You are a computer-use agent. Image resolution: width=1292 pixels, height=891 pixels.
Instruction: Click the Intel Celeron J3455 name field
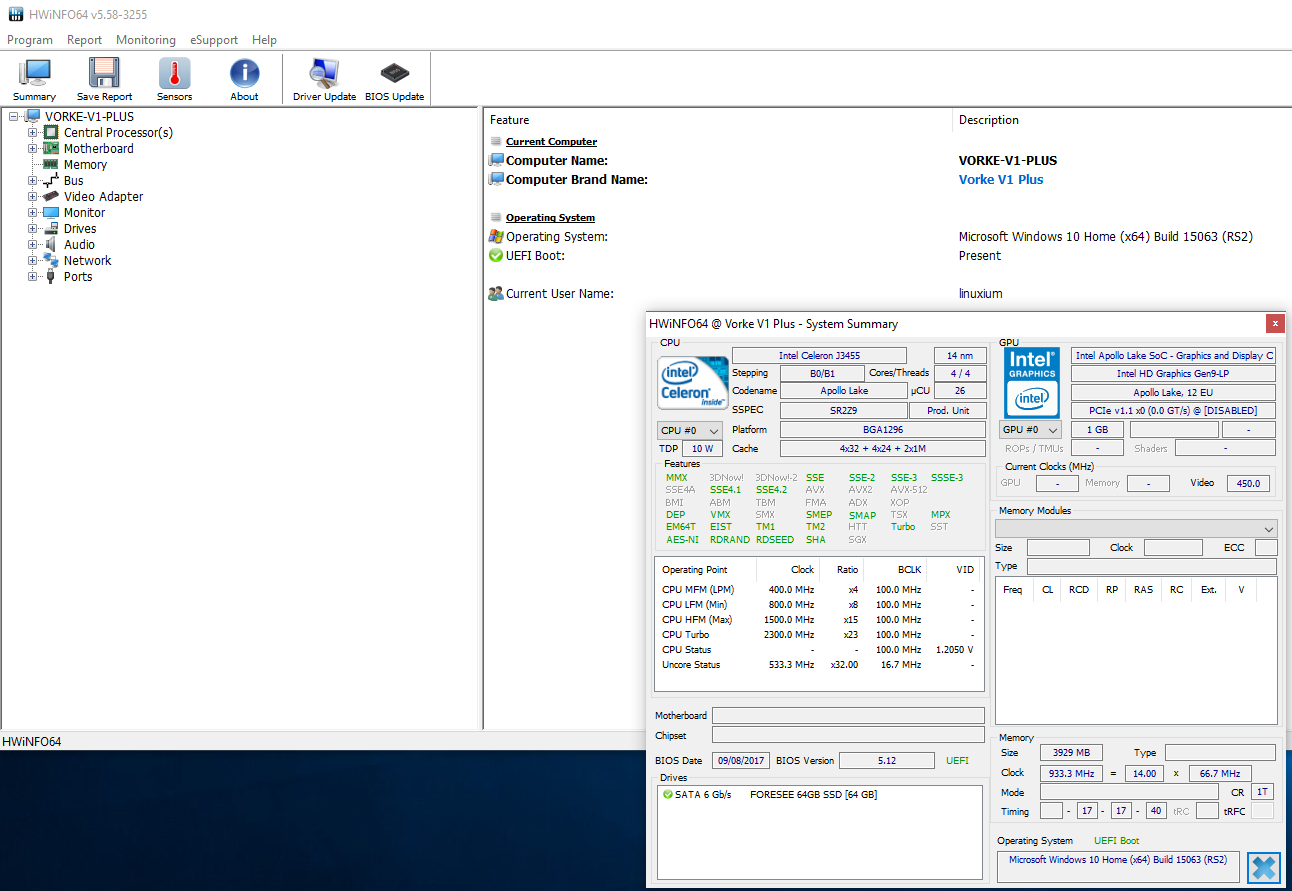coord(819,355)
